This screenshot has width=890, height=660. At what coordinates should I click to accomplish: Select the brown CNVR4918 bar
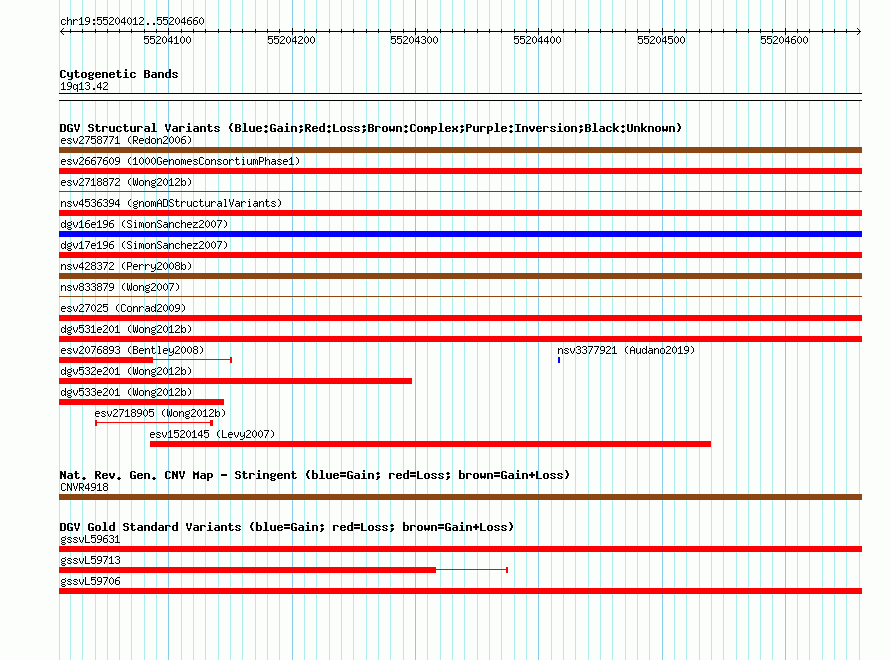[460, 497]
